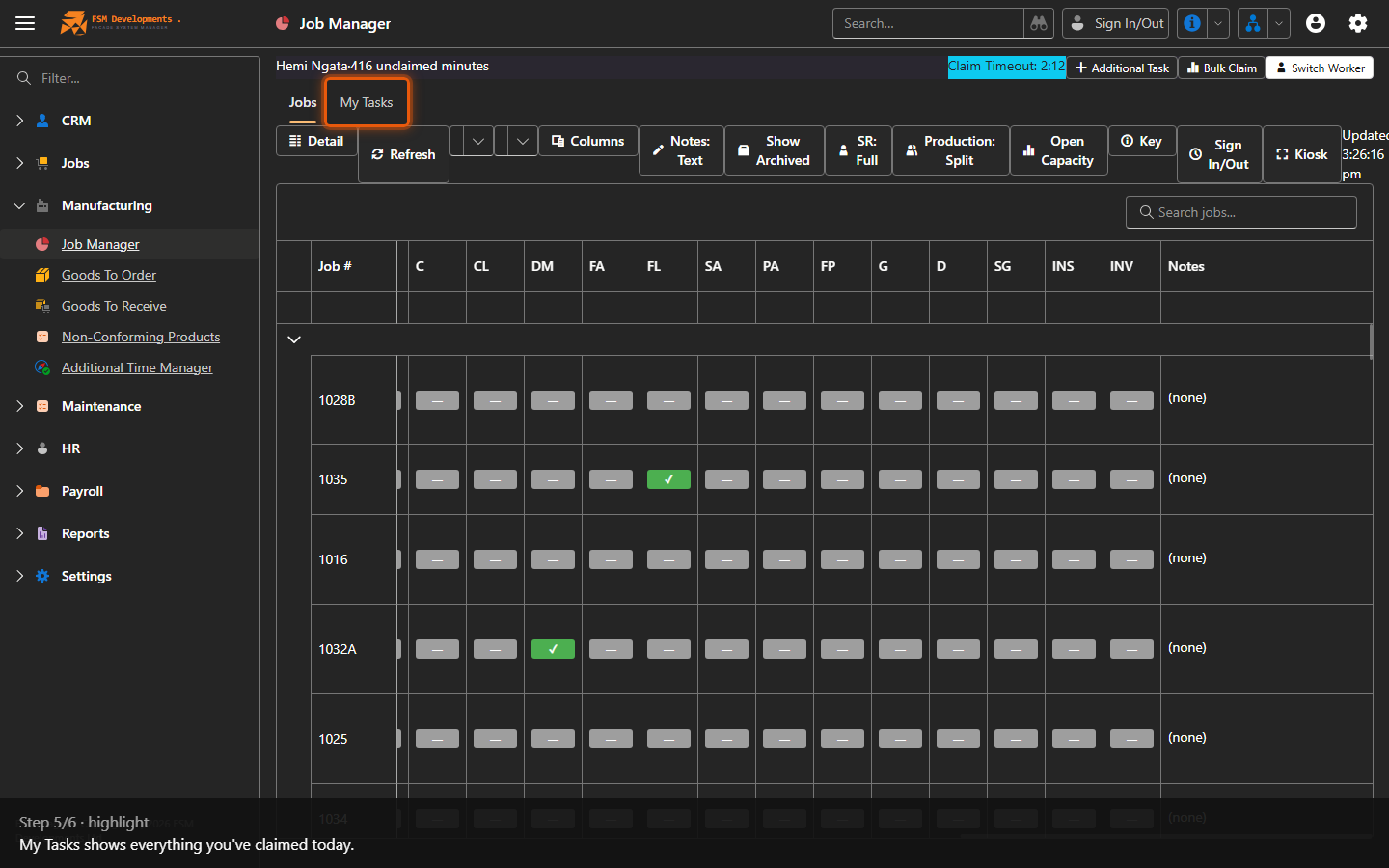Collapse the job group chevron

point(294,339)
